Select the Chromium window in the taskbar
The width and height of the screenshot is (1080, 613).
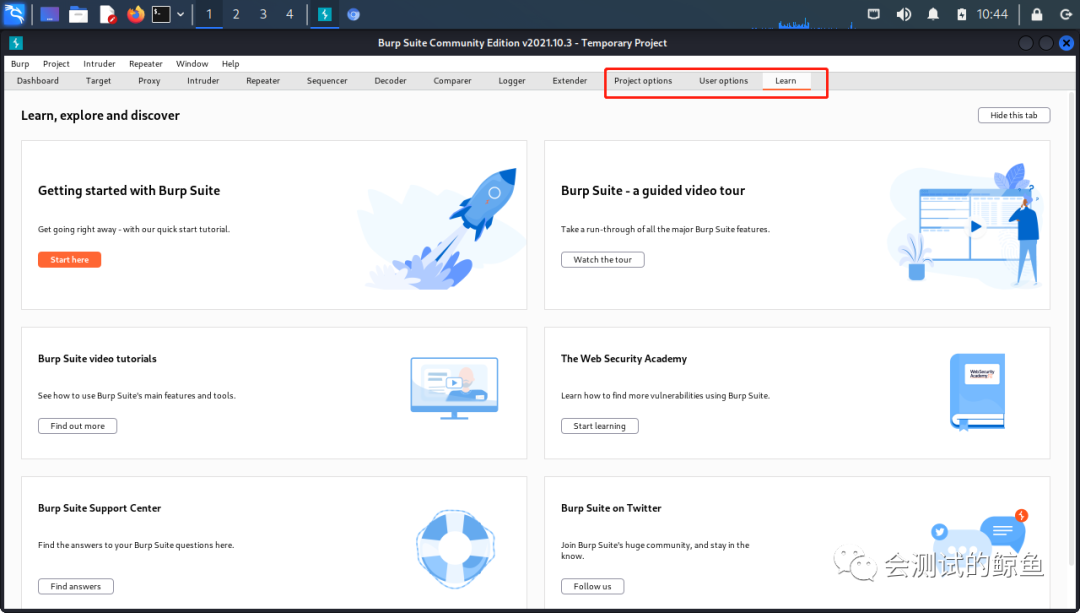353,14
